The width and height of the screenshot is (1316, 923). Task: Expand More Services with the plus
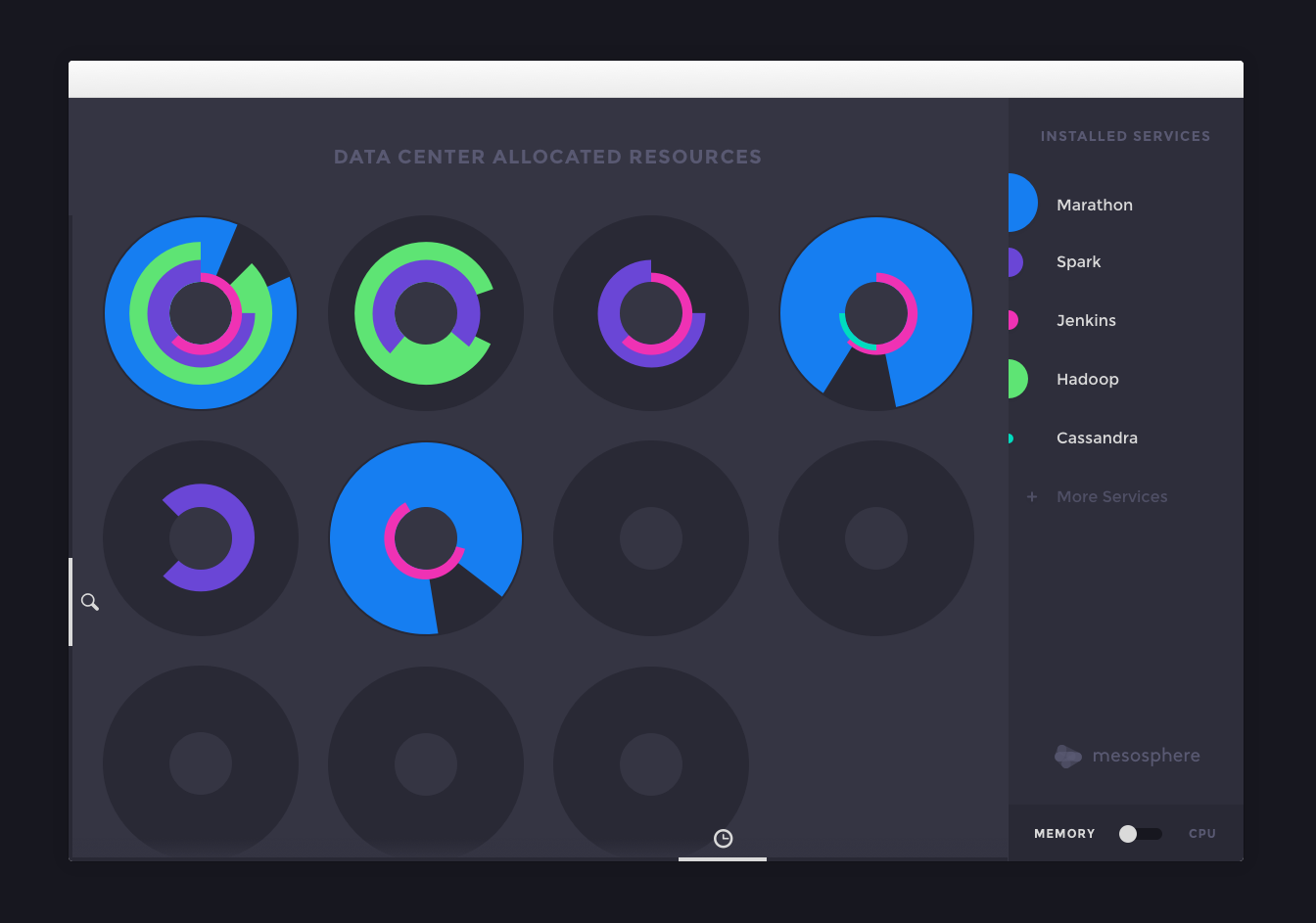tap(1032, 496)
